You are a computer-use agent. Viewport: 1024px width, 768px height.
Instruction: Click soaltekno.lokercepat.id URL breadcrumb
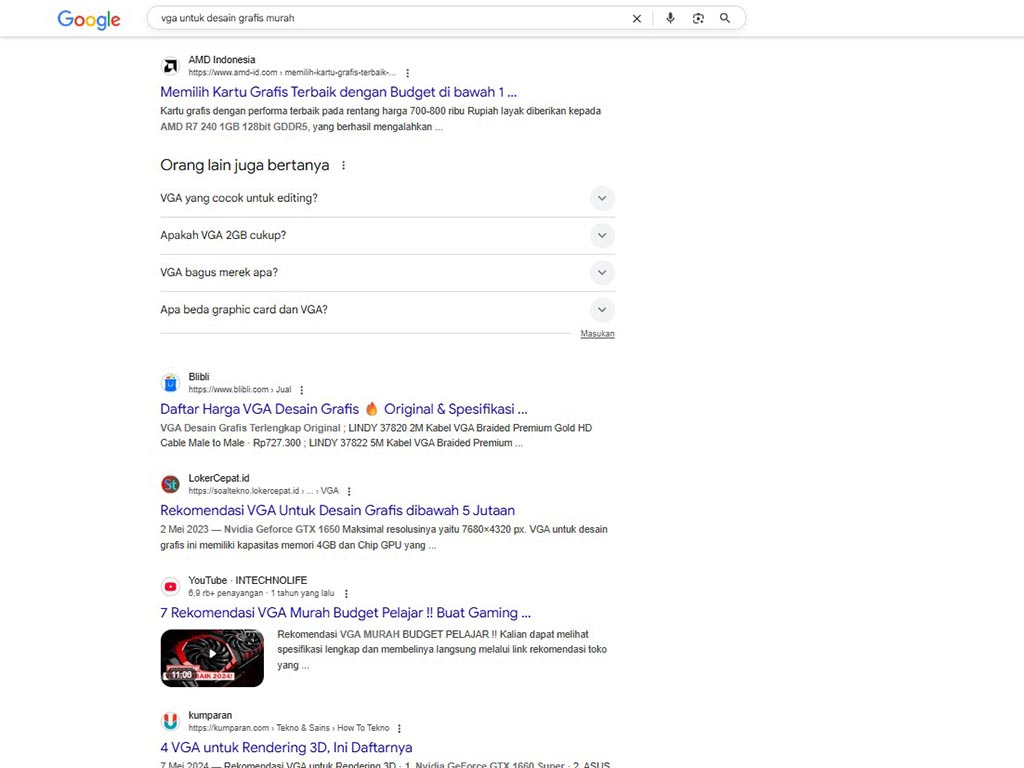pyautogui.click(x=264, y=490)
